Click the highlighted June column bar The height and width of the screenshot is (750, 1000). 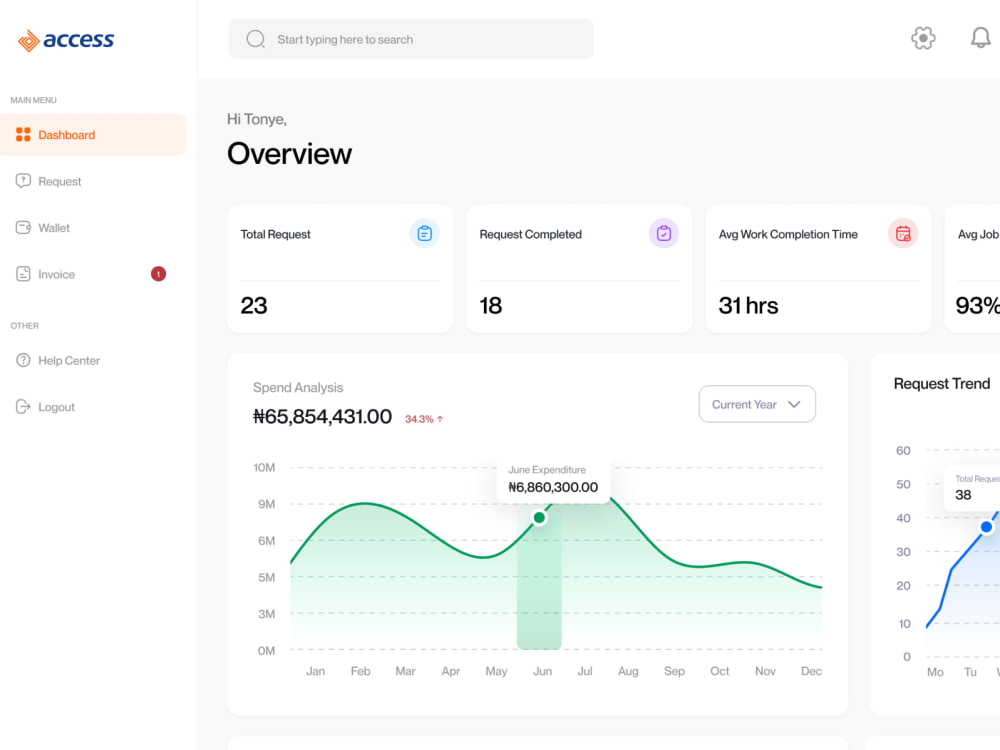pyautogui.click(x=539, y=577)
